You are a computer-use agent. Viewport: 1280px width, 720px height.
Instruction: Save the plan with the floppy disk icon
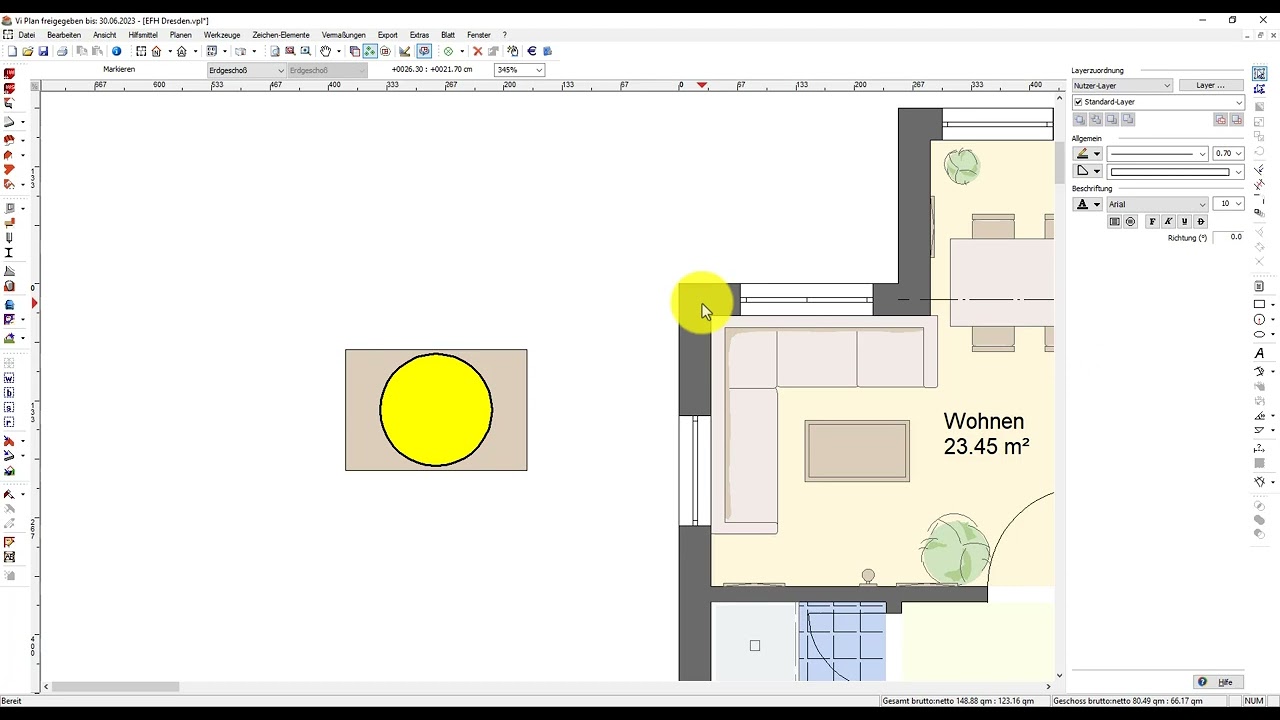(x=43, y=51)
